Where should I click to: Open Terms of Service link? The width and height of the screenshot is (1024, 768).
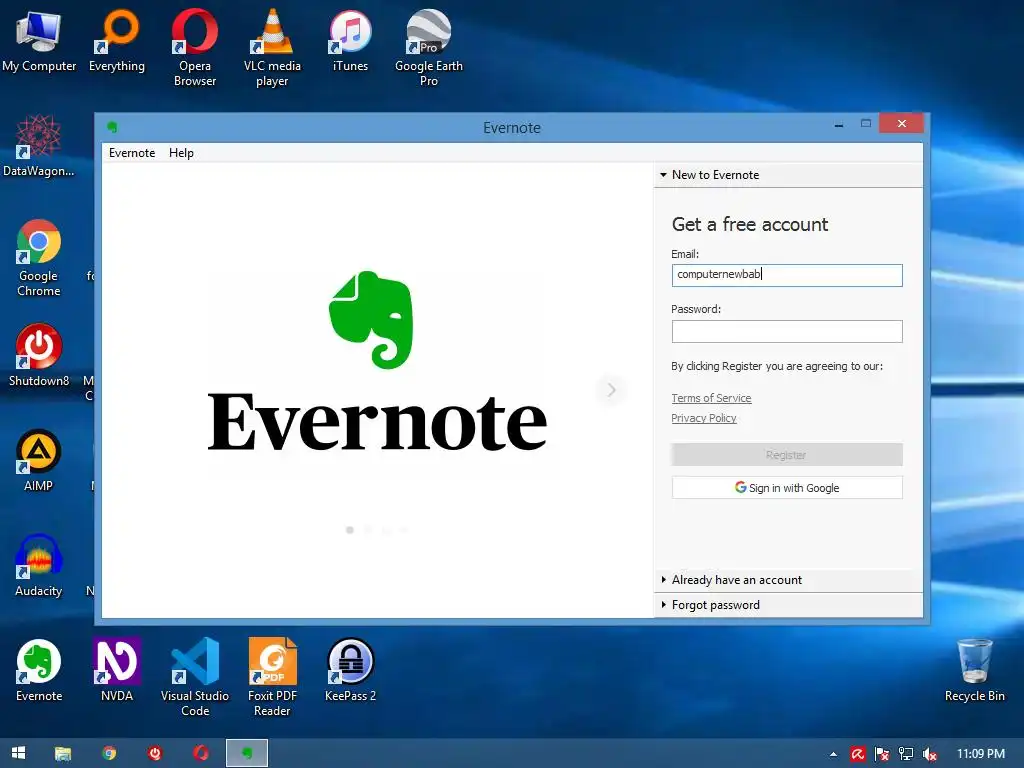[711, 398]
